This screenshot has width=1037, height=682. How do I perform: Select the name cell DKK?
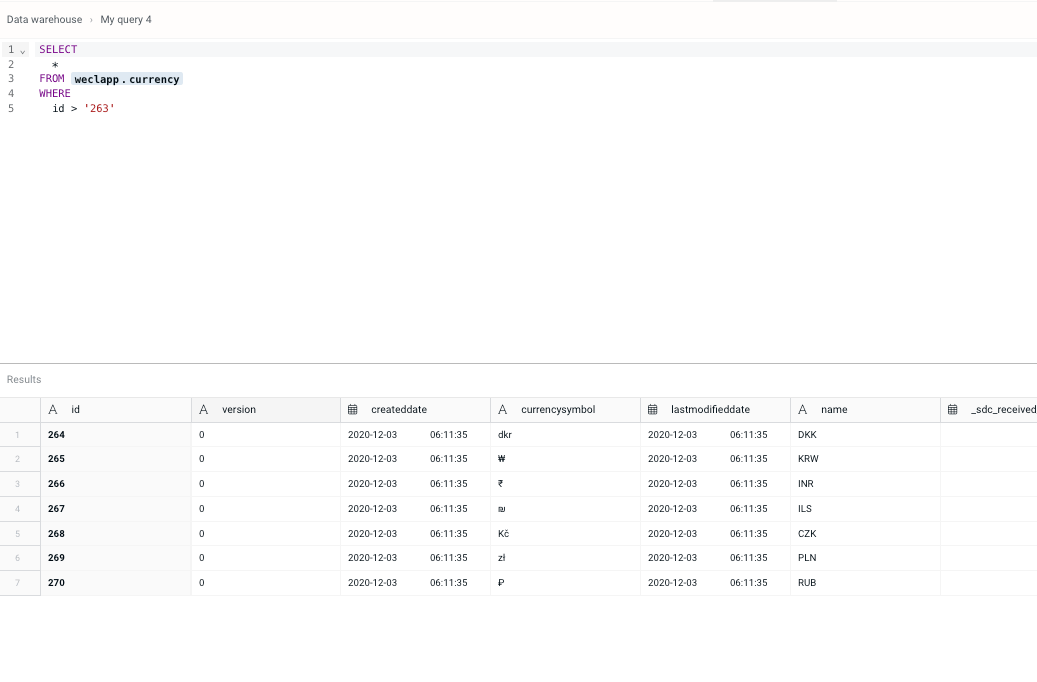[865, 435]
